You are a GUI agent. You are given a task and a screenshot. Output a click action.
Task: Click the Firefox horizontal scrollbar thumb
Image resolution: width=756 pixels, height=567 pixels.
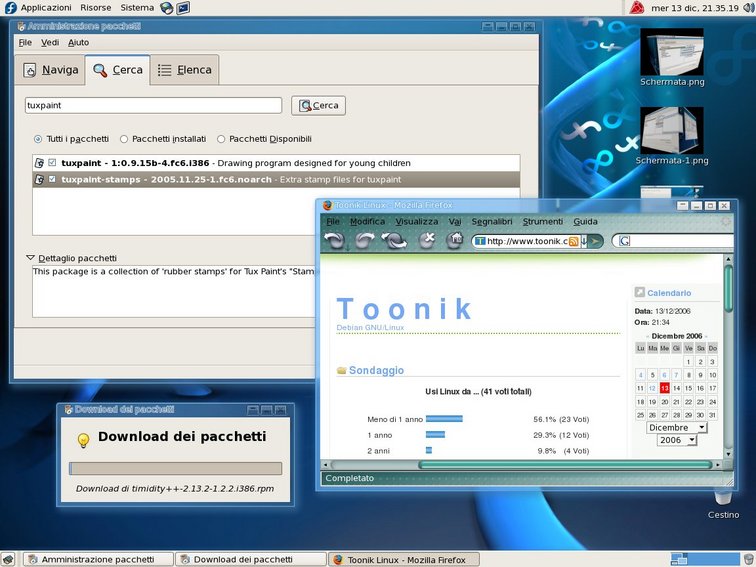tap(565, 465)
